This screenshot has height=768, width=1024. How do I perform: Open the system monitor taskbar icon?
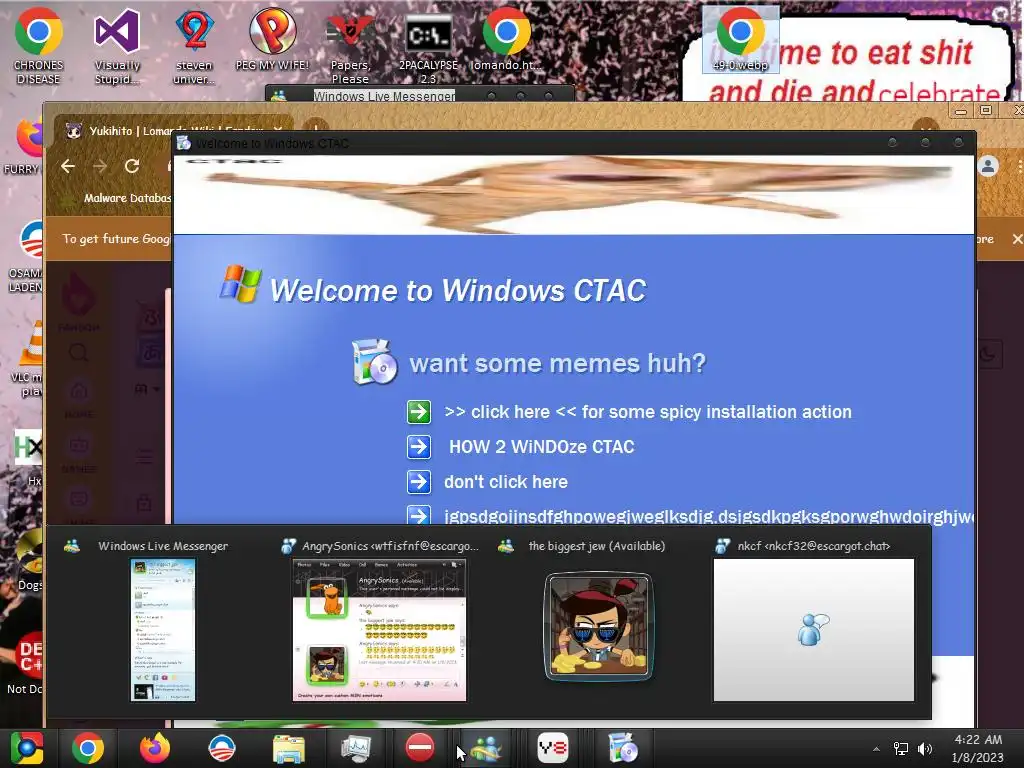[355, 748]
